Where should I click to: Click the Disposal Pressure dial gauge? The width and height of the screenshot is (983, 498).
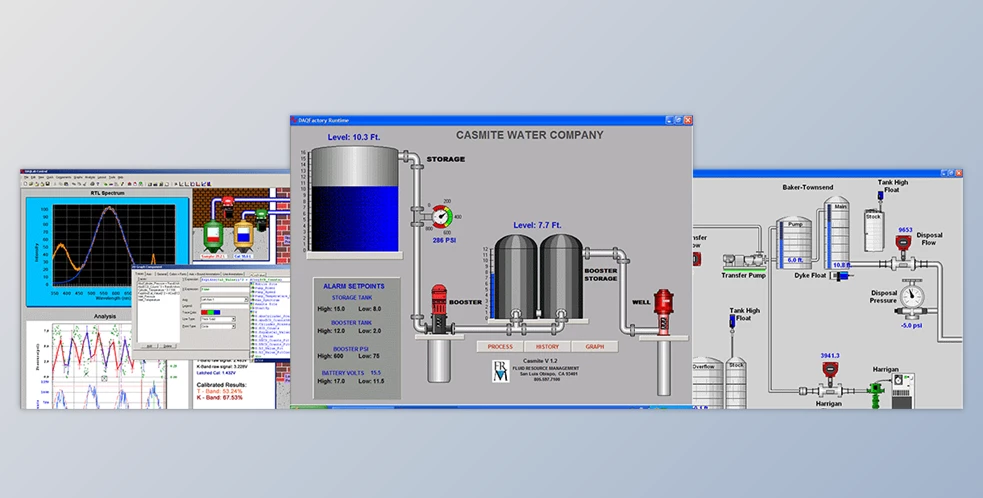912,295
